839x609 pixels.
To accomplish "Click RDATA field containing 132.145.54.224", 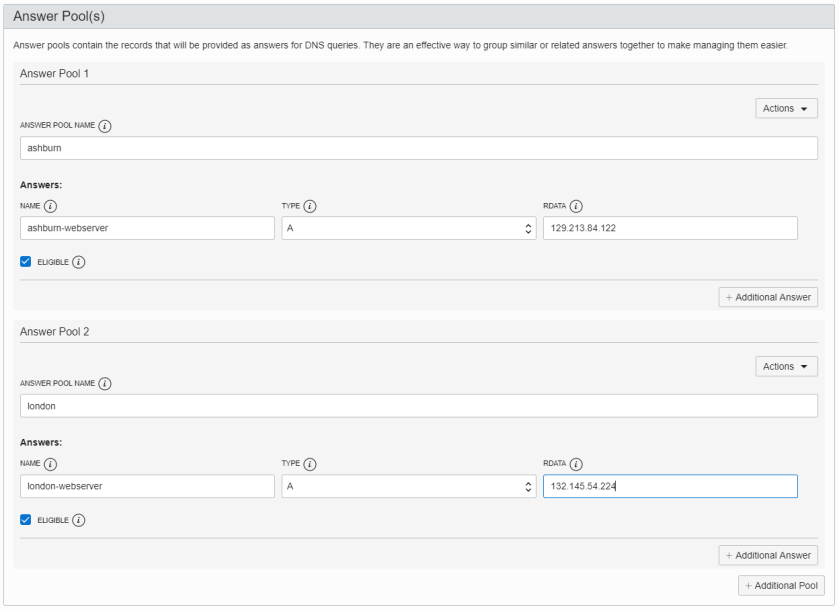I will (669, 486).
